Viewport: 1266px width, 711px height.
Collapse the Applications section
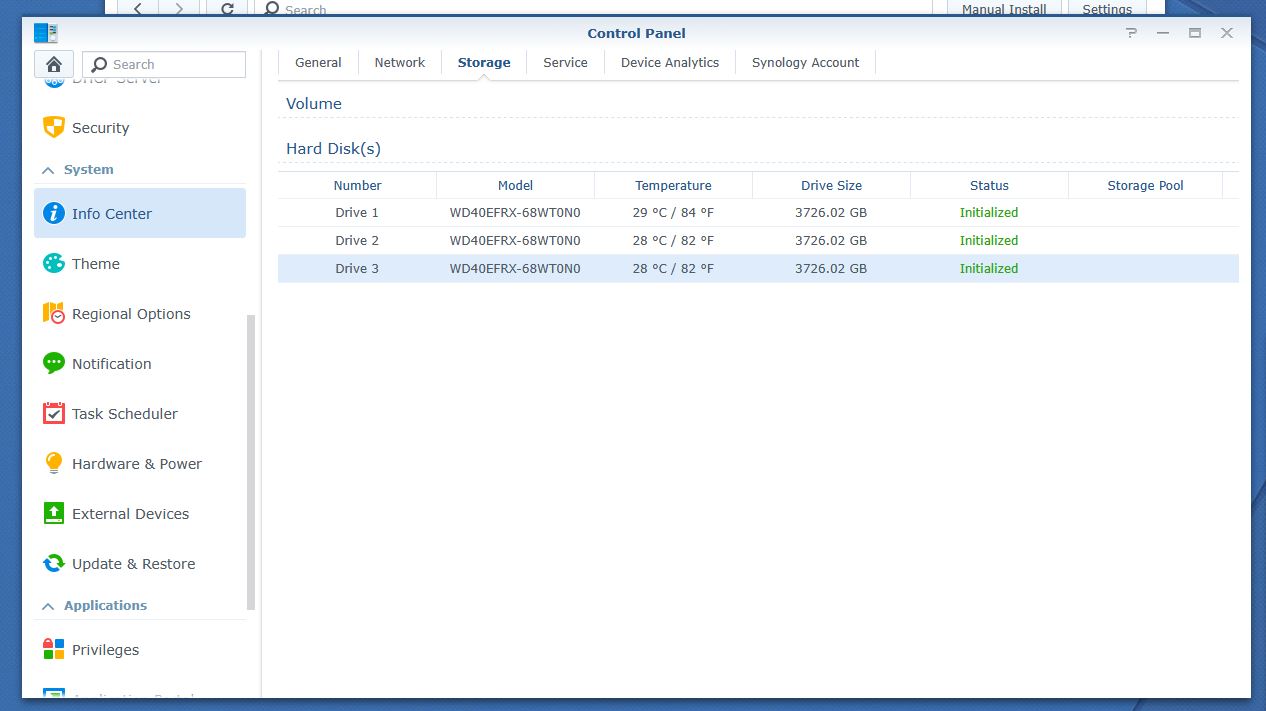pyautogui.click(x=46, y=605)
